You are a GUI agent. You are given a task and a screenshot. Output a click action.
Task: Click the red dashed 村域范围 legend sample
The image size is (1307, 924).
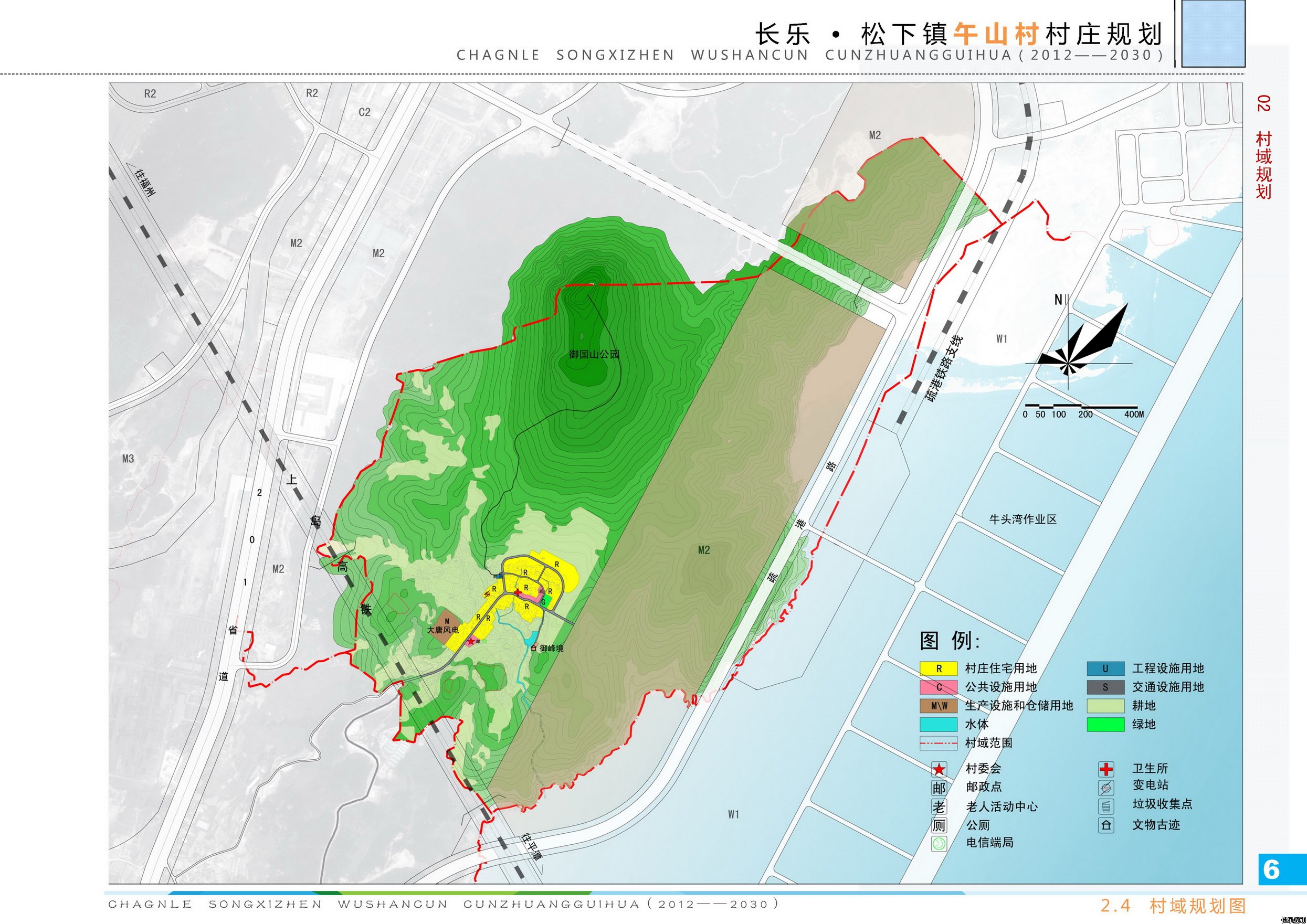click(x=939, y=743)
